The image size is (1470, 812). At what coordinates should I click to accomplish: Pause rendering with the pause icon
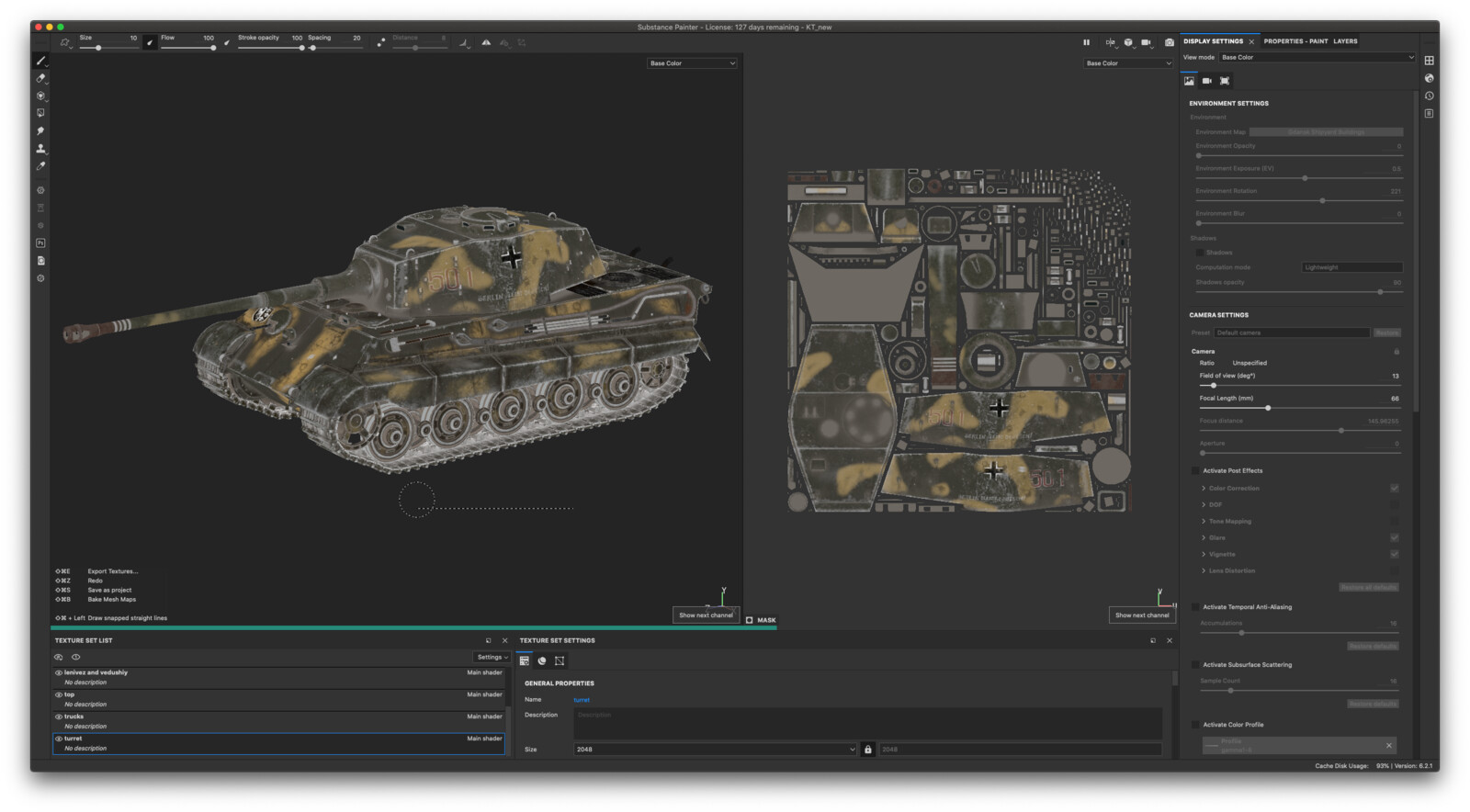[1086, 42]
